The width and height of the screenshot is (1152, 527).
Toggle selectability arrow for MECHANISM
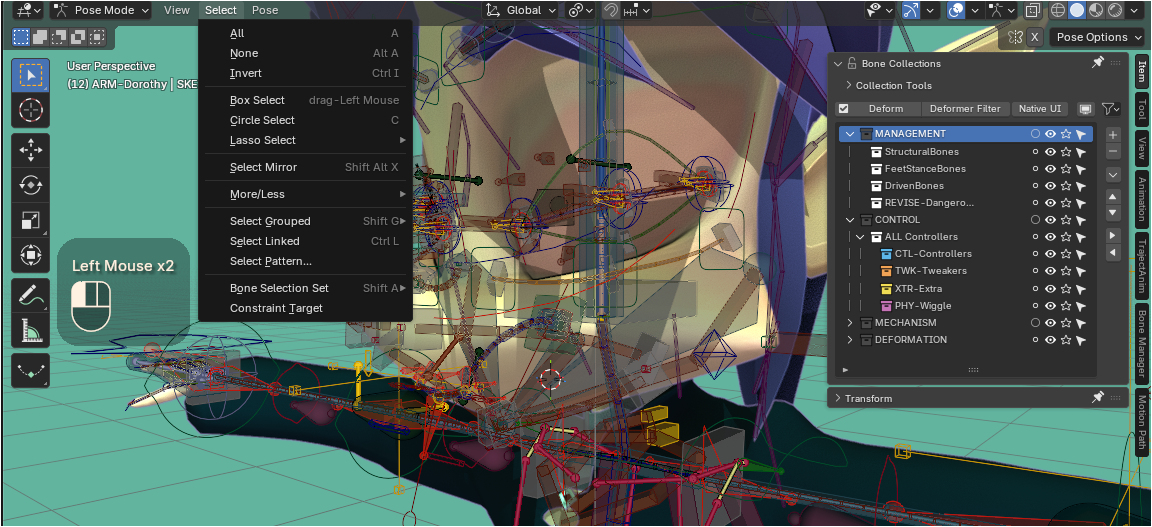(1081, 323)
